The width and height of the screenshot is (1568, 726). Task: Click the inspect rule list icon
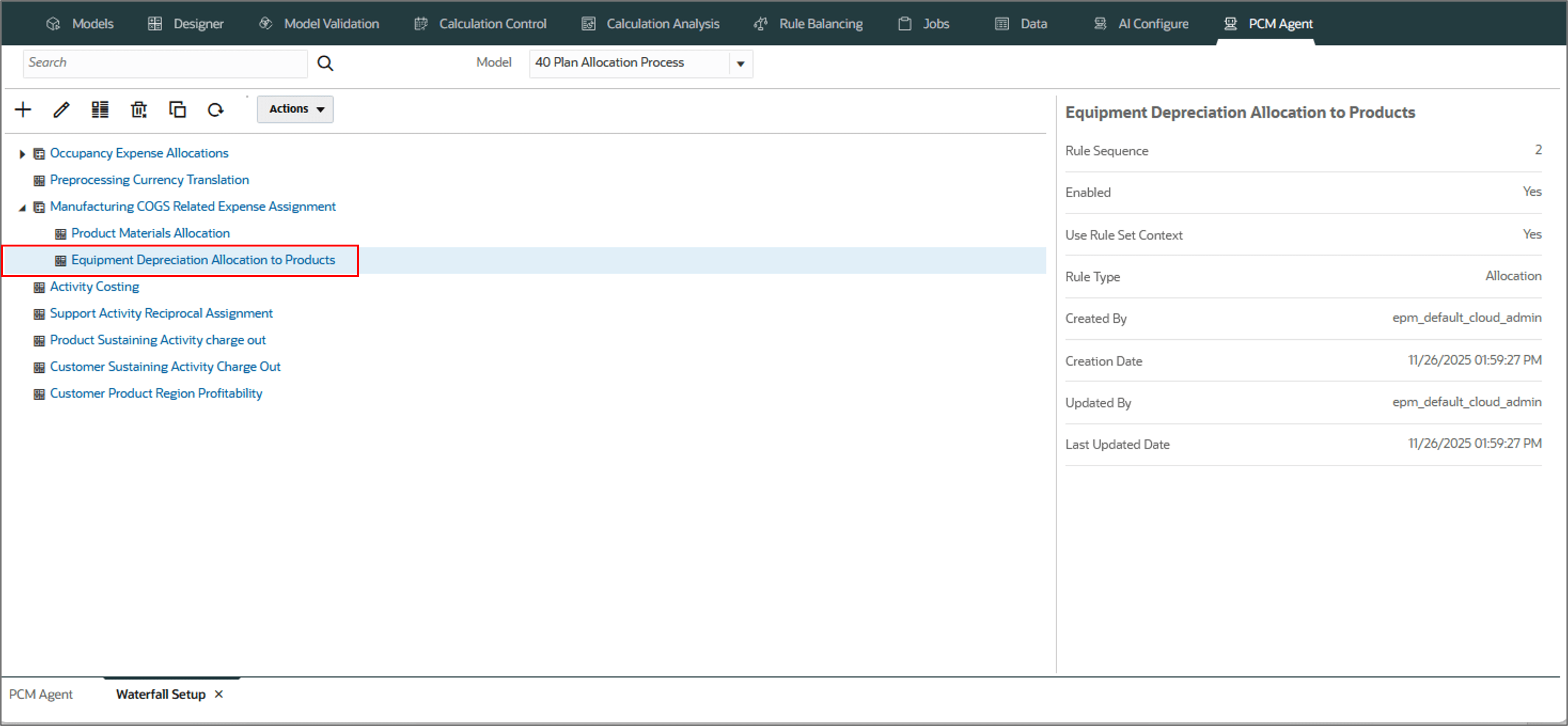(x=100, y=109)
